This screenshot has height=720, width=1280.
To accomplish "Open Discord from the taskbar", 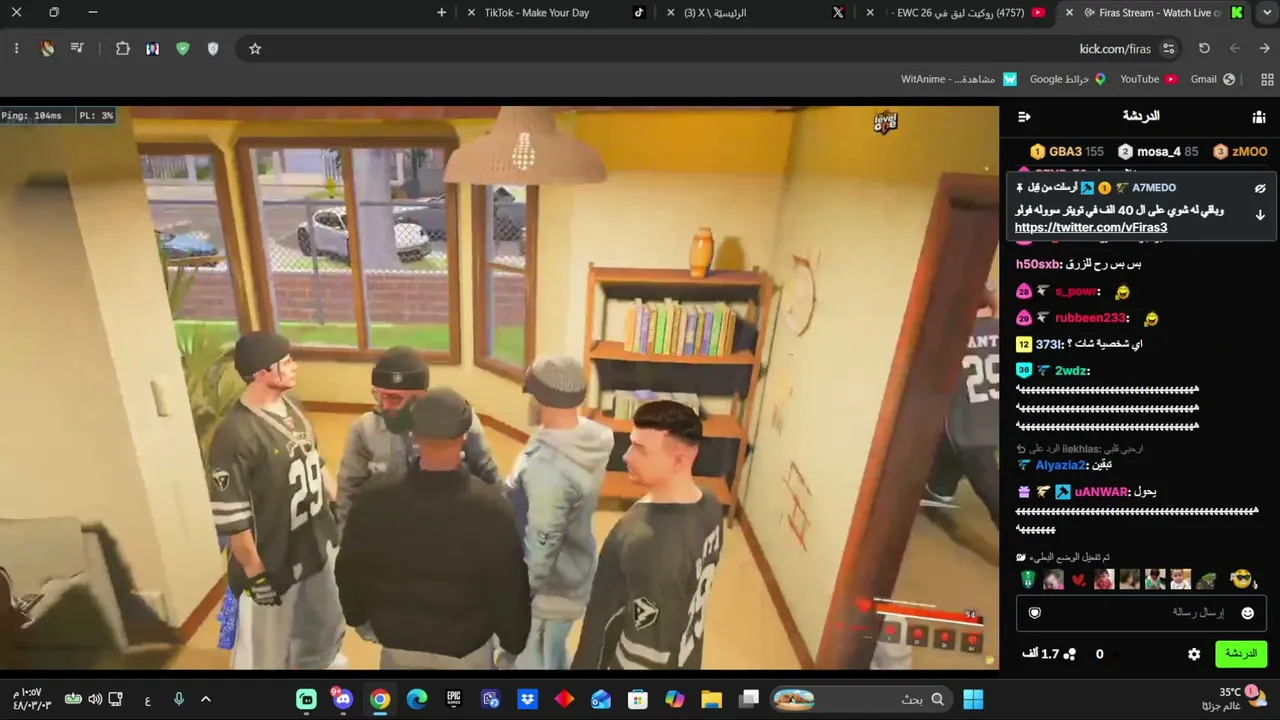I will click(x=343, y=700).
